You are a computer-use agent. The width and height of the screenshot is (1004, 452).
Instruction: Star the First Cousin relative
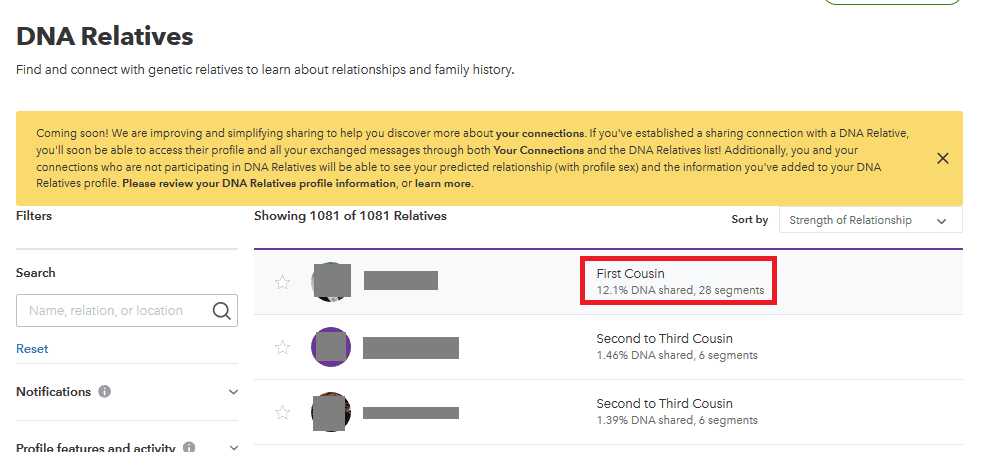pos(282,282)
